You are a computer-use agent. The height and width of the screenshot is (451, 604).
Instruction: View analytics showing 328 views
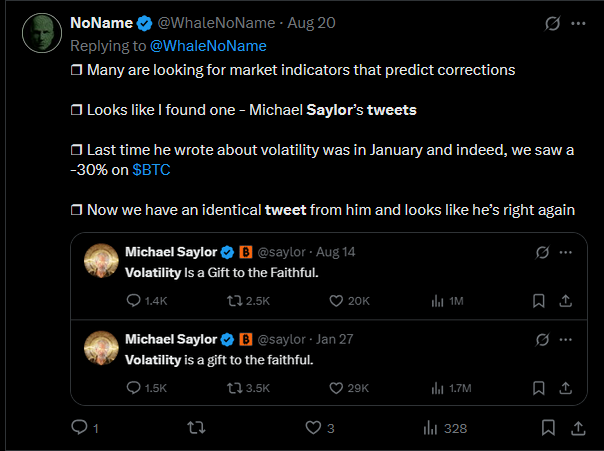click(432, 428)
